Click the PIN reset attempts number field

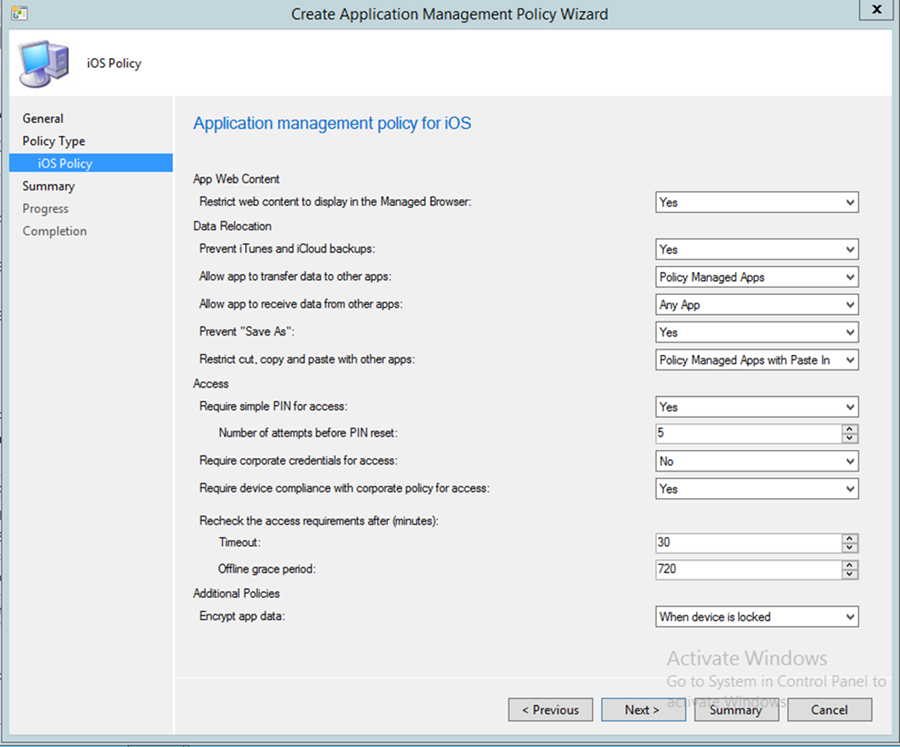(x=748, y=433)
